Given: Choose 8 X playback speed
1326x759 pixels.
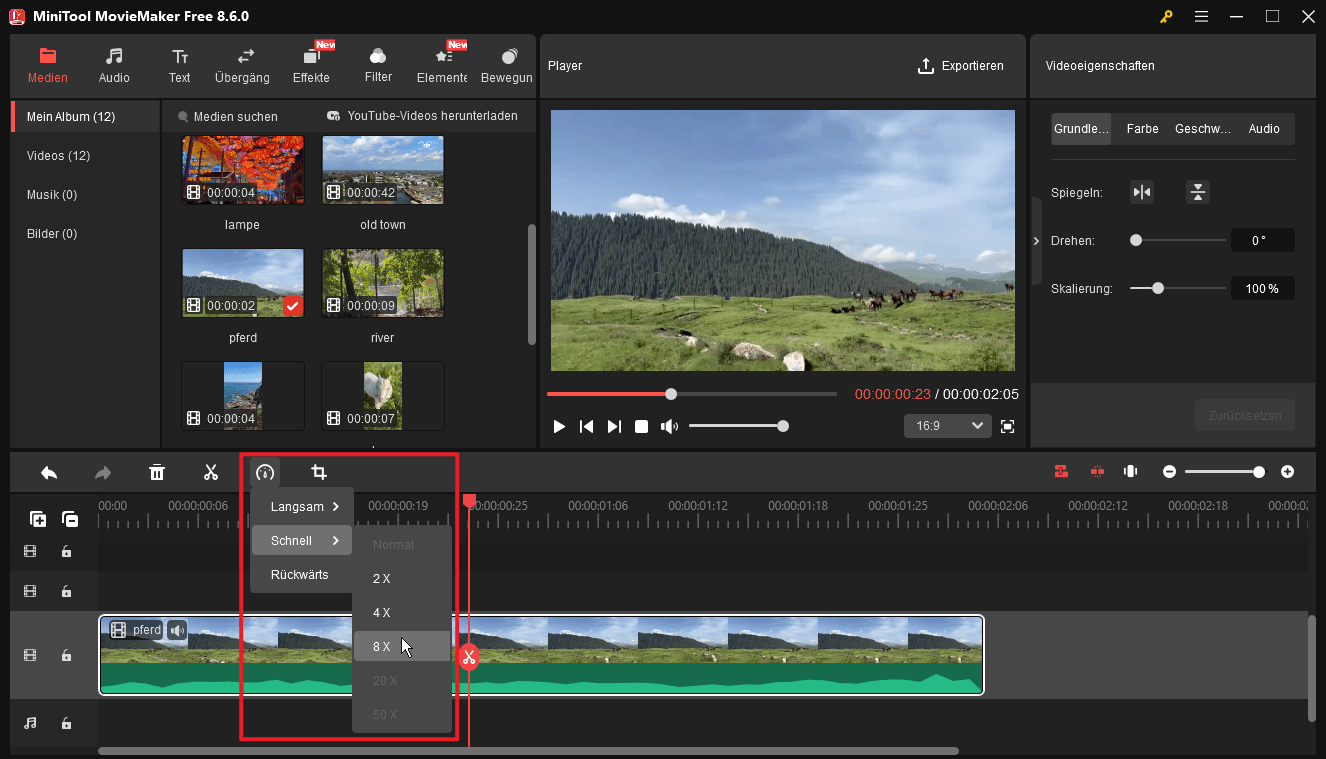Looking at the screenshot, I should tap(382, 646).
